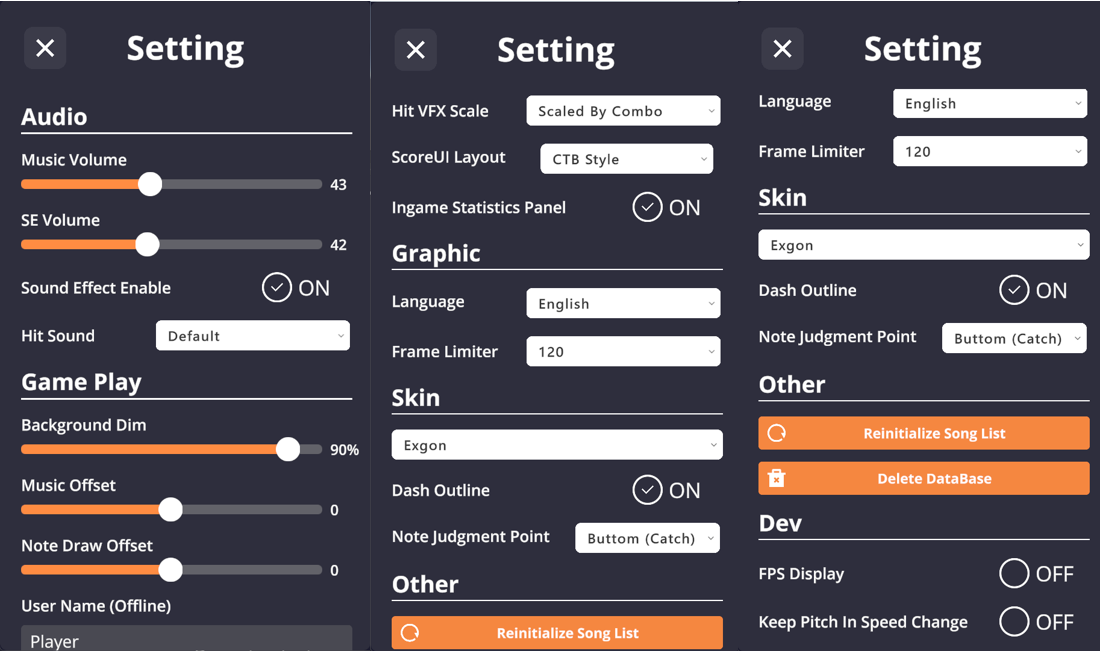Close the leftmost Setting panel
Viewport: 1100px width, 651px height.
[45, 48]
